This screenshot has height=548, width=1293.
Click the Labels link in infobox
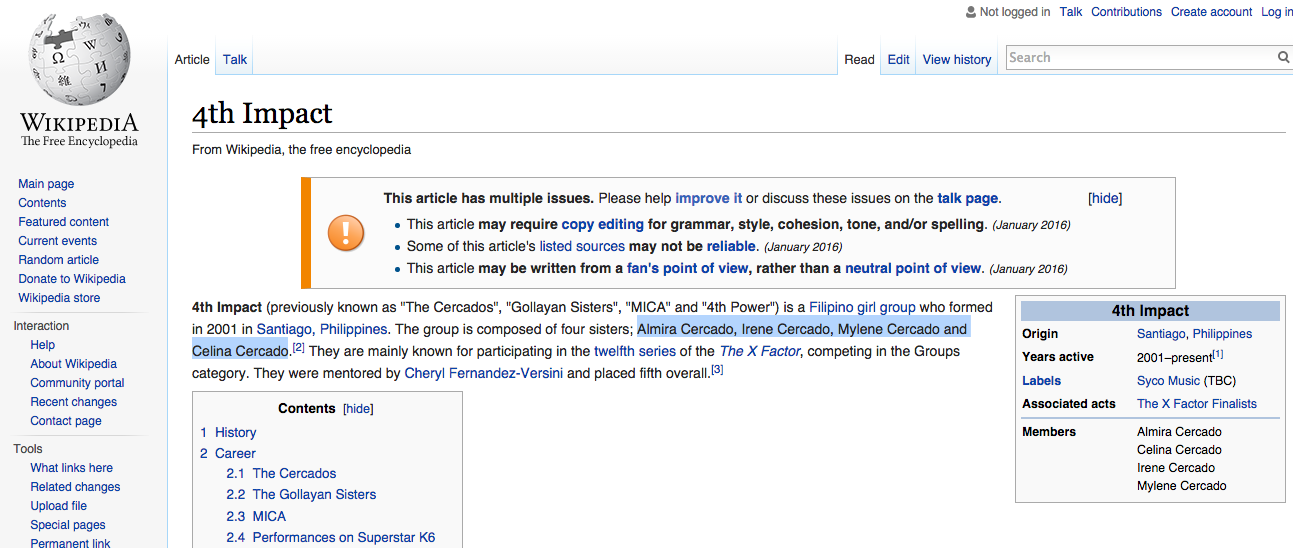point(1041,381)
